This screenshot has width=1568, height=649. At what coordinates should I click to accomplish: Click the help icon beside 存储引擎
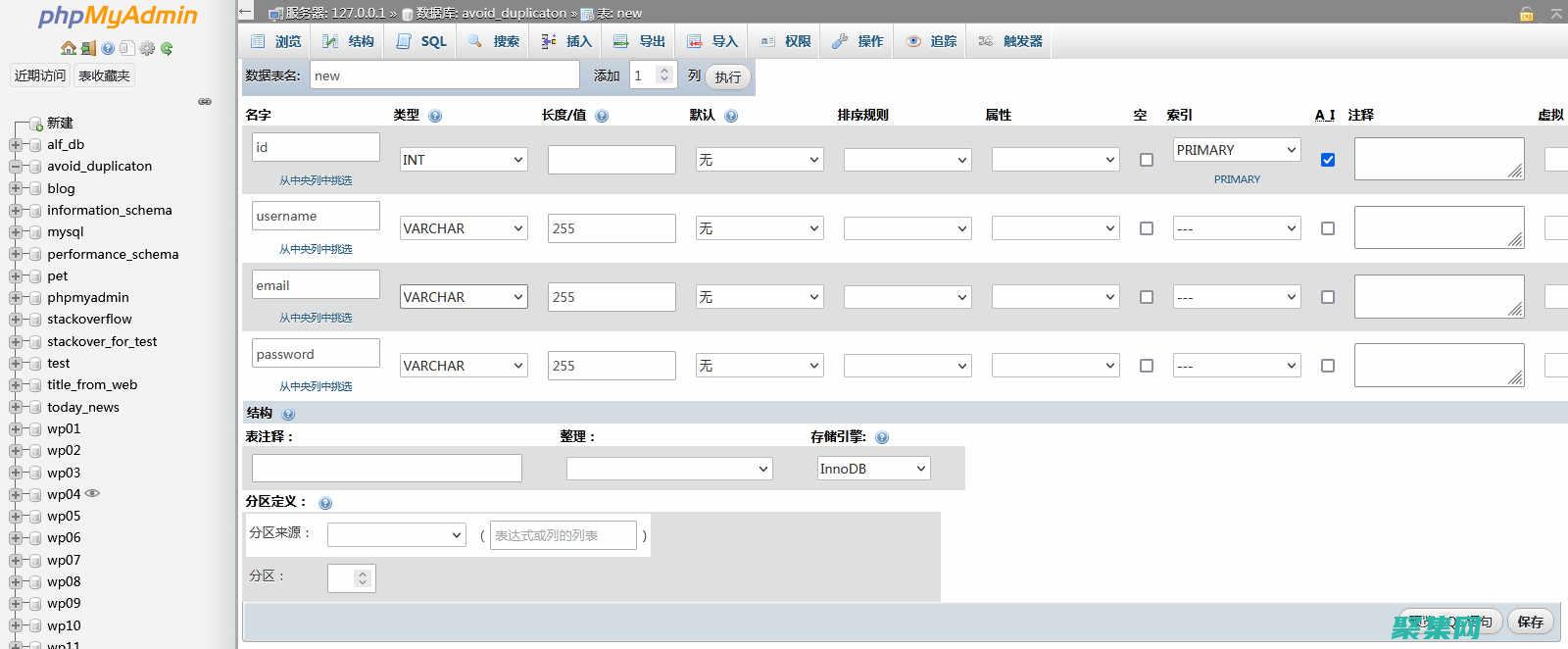pyautogui.click(x=882, y=437)
